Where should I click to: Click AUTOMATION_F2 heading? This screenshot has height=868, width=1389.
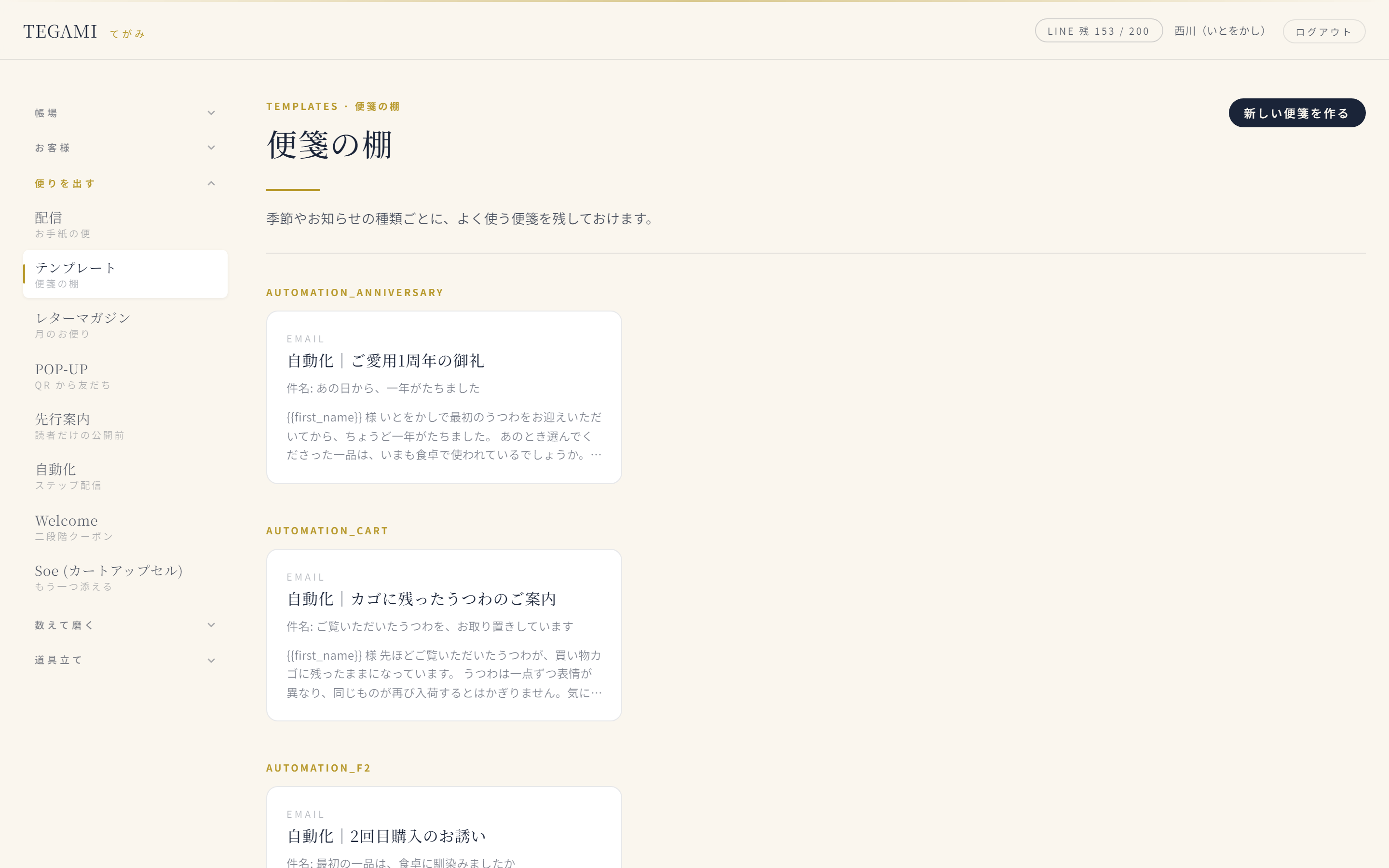318,768
